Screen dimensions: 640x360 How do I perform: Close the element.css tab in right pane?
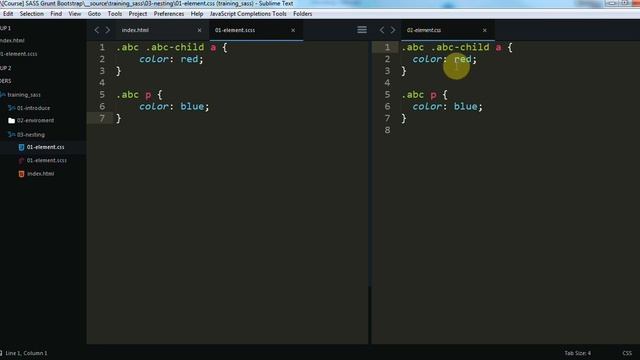click(x=484, y=30)
